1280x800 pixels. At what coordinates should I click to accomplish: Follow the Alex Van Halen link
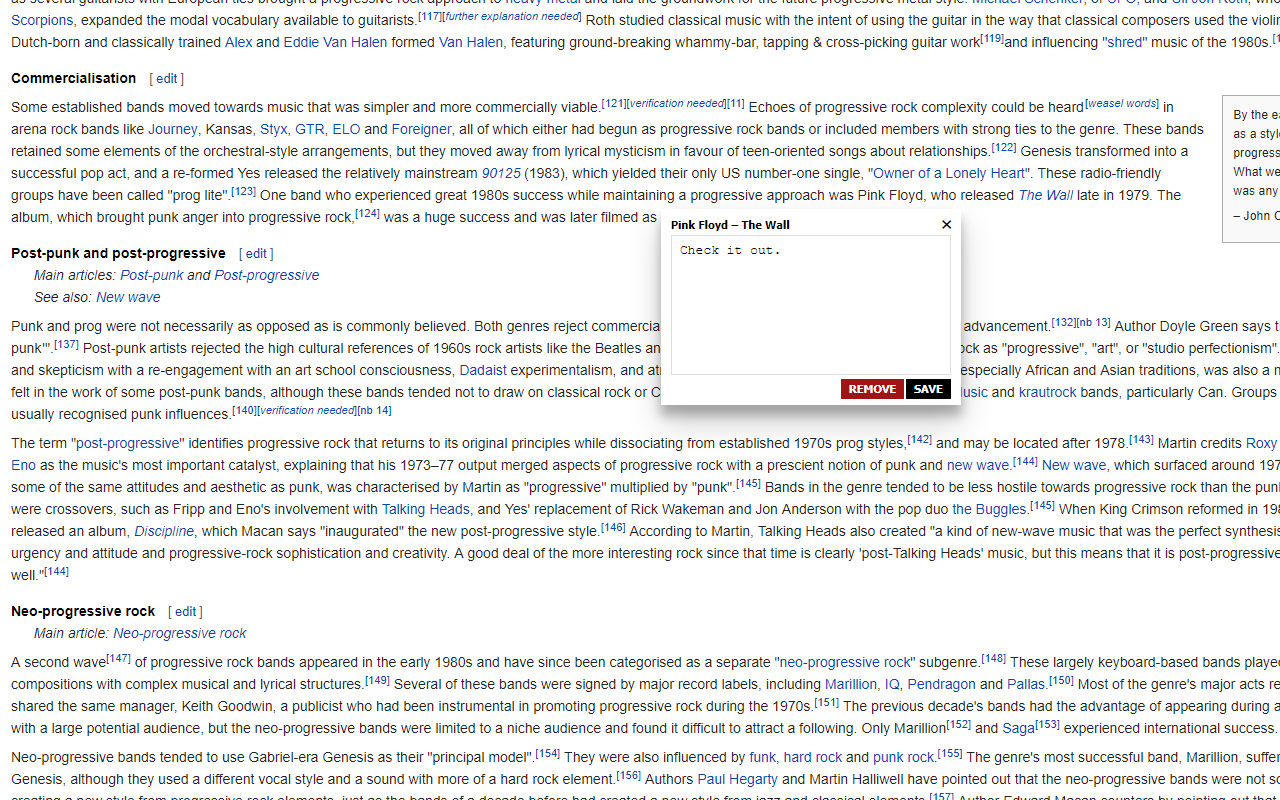(238, 42)
